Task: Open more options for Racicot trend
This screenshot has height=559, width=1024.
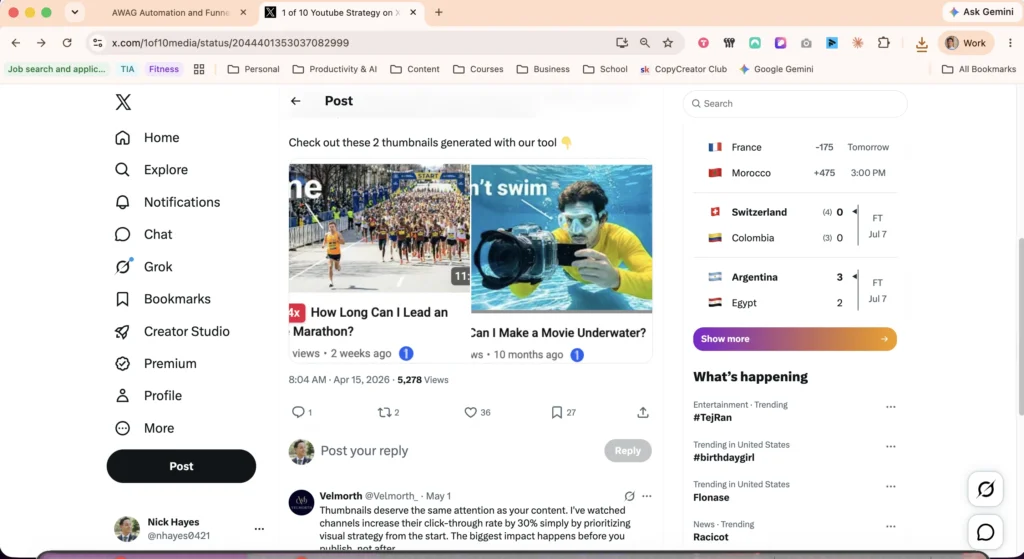Action: pyautogui.click(x=890, y=526)
